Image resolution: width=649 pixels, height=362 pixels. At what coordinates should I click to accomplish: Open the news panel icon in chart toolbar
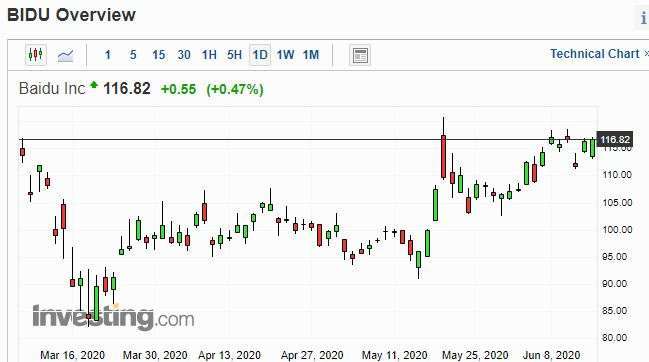pos(360,55)
